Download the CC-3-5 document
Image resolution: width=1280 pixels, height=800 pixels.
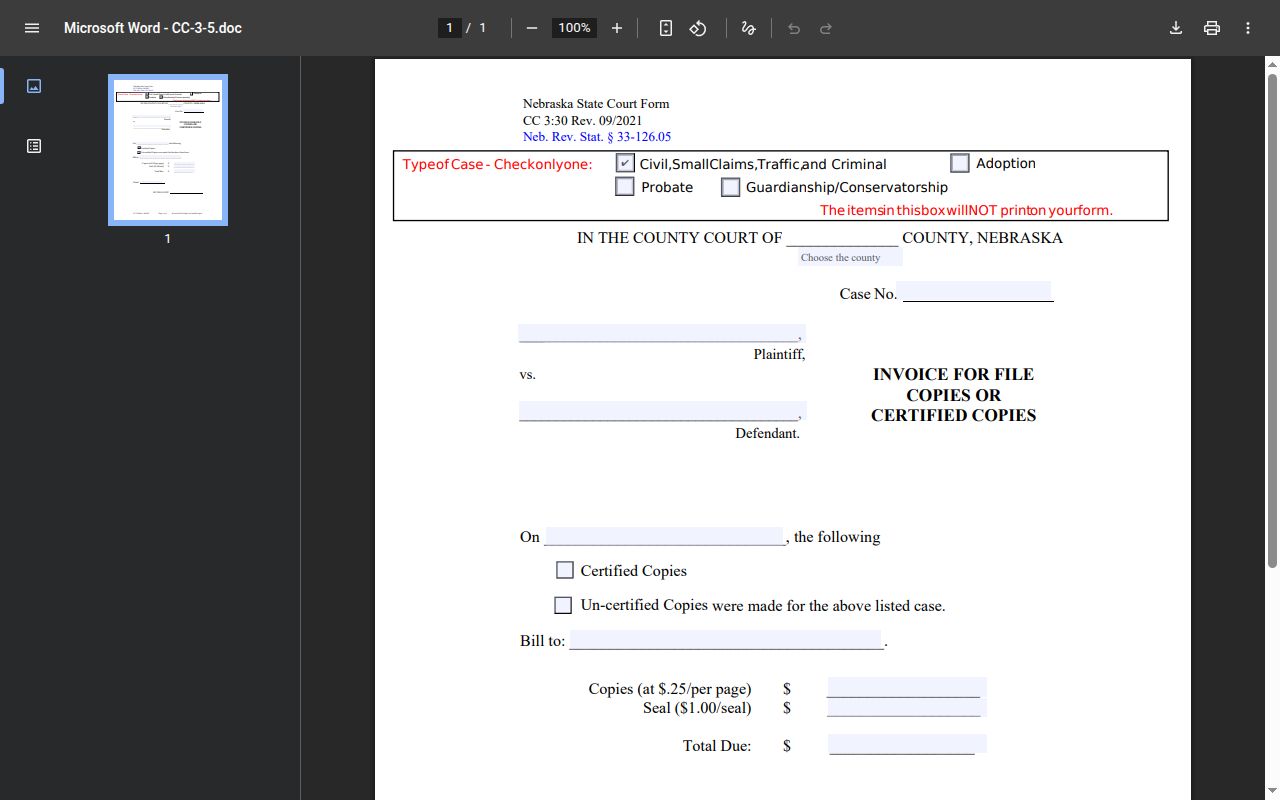pos(1176,28)
